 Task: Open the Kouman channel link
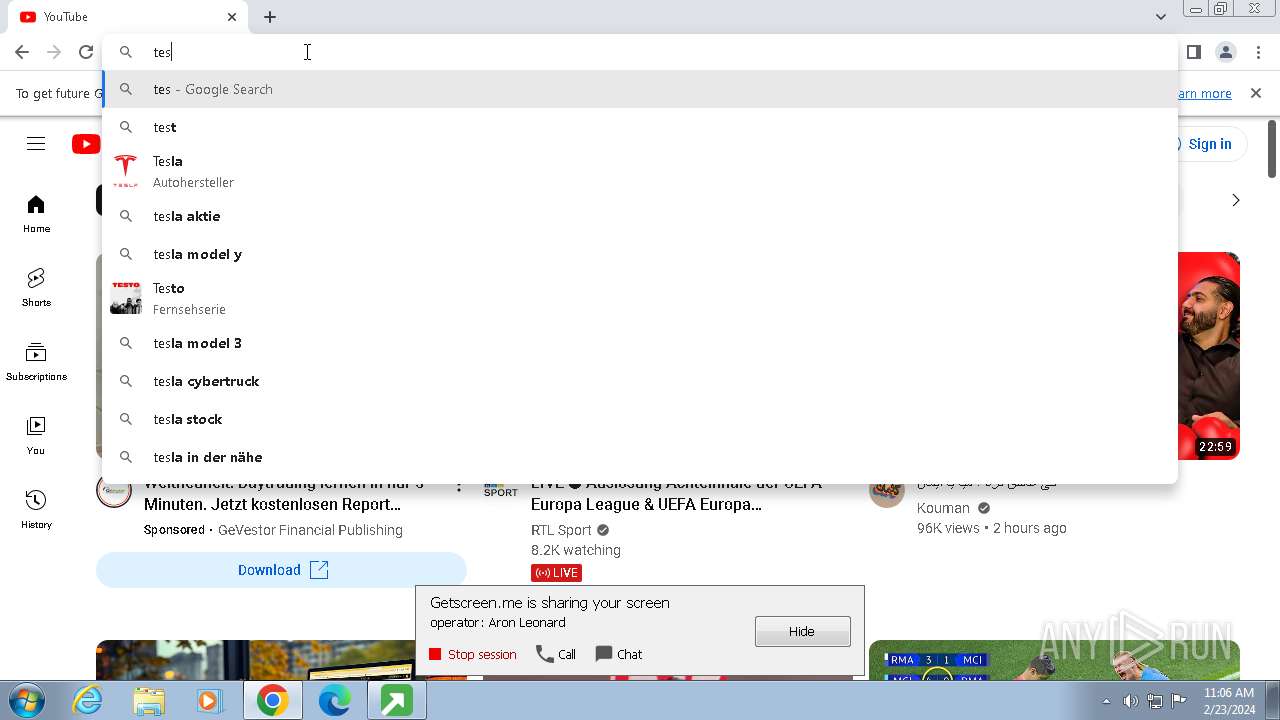(x=943, y=508)
